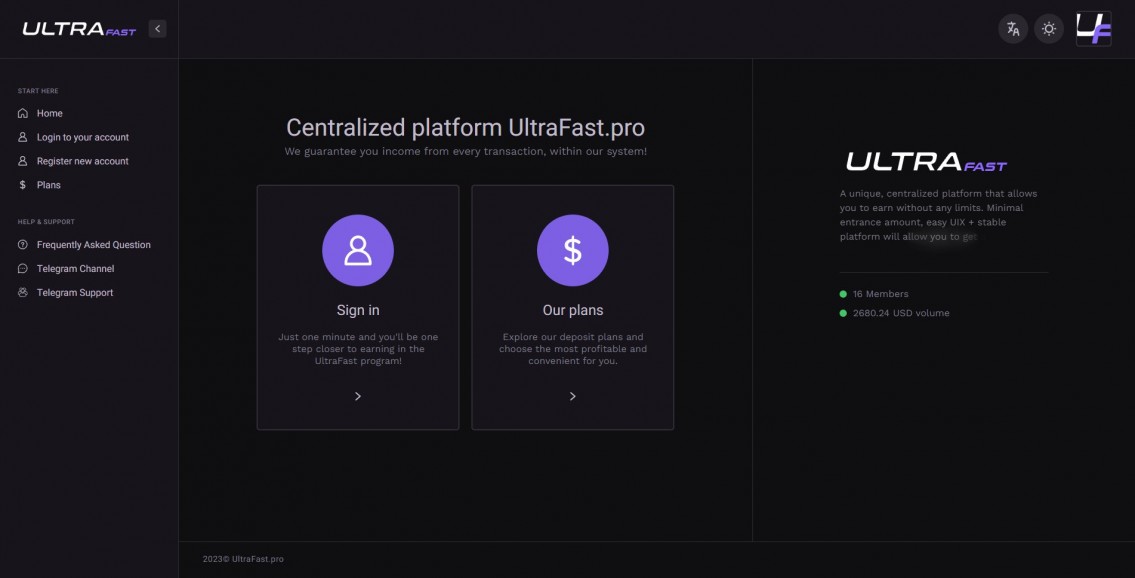Open the UF profile avatar
Viewport: 1135px width, 578px height.
click(x=1093, y=29)
